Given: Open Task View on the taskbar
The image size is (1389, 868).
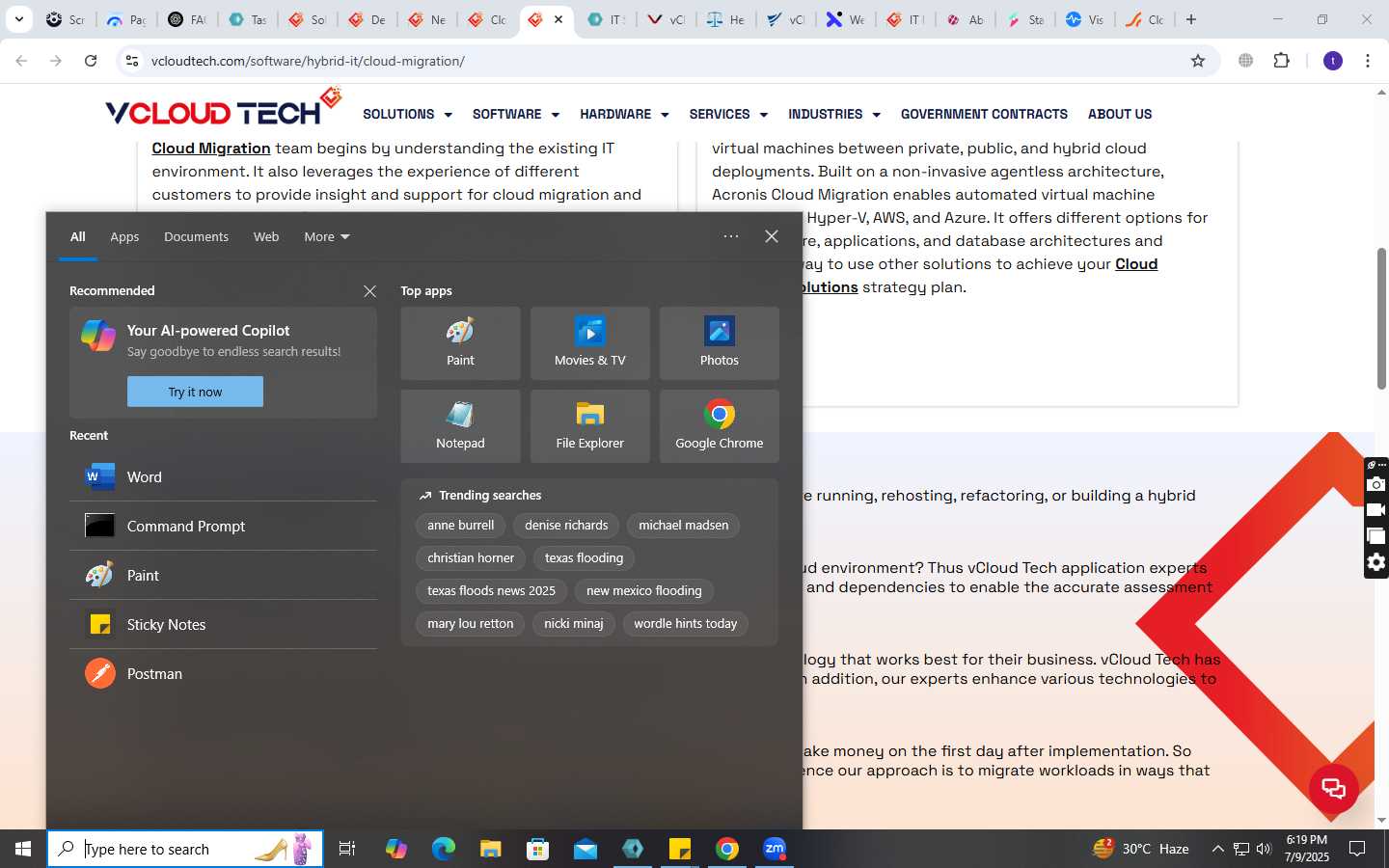Looking at the screenshot, I should 347,849.
